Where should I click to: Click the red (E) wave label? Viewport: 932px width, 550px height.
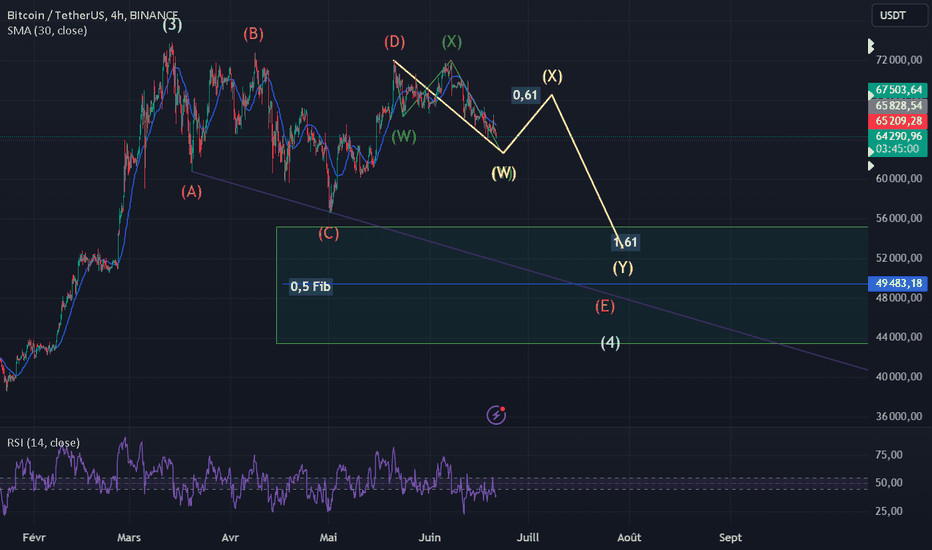(x=605, y=306)
